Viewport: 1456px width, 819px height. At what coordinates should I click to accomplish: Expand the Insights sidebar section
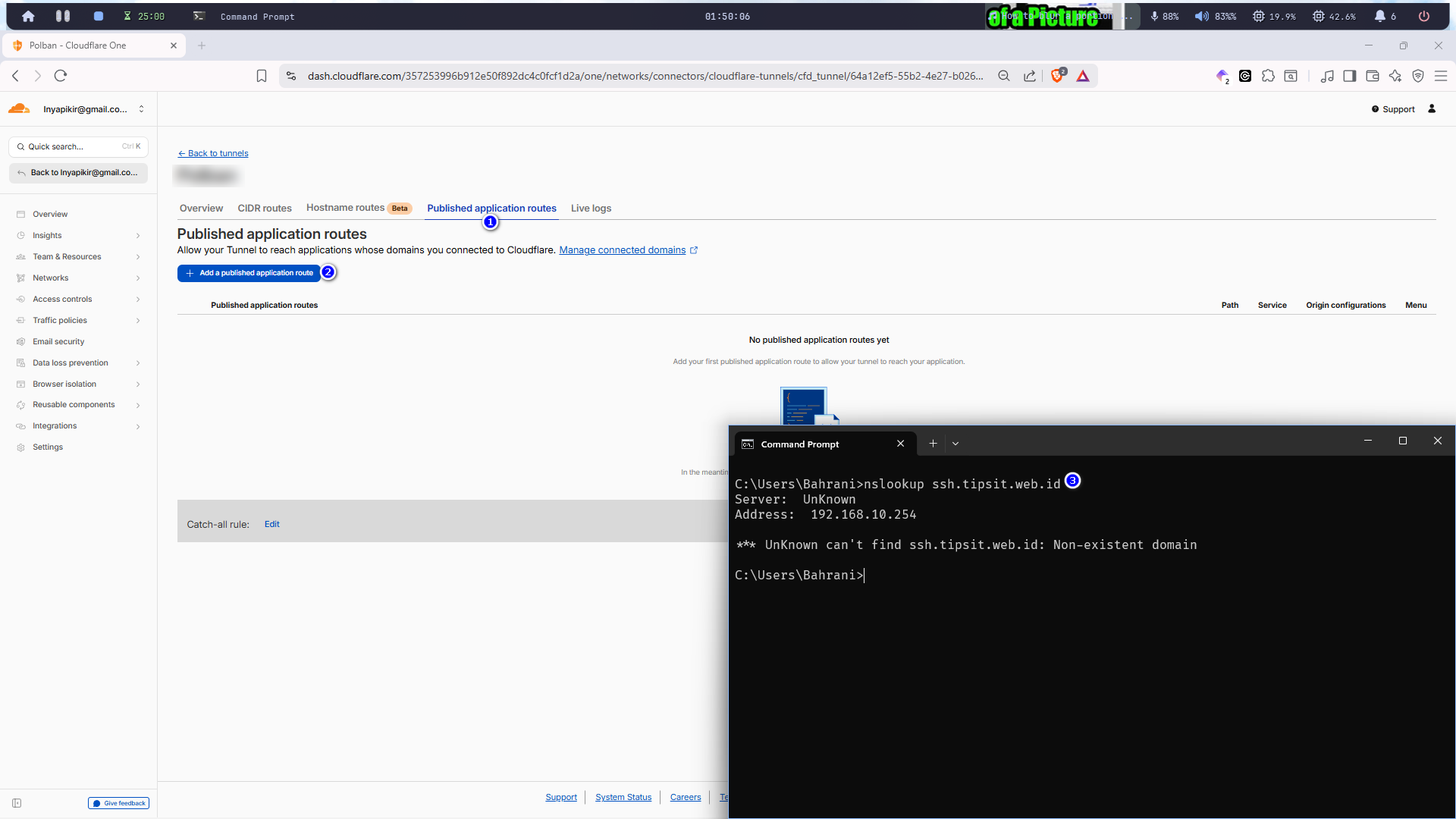tap(138, 236)
